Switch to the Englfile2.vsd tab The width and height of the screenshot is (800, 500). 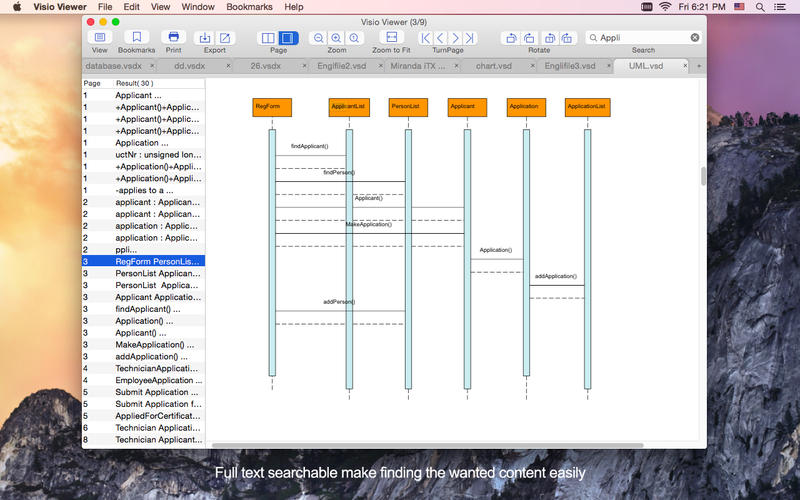[x=342, y=66]
